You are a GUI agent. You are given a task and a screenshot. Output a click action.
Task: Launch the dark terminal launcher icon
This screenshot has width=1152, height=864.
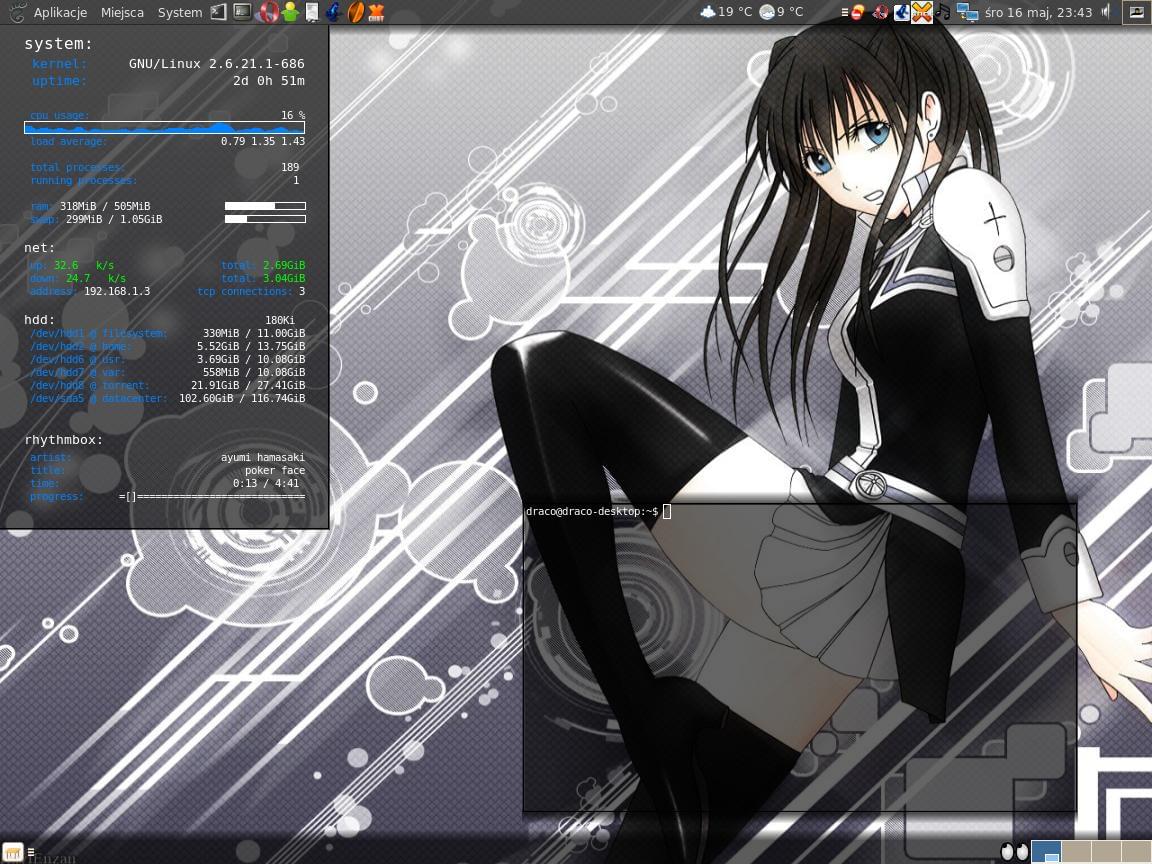click(242, 12)
